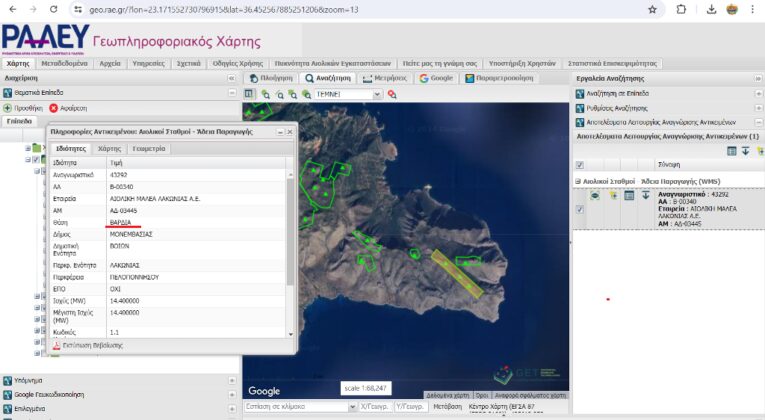Switch to Χάρτης tab in info popup
This screenshot has height=420, width=765.
click(x=109, y=149)
